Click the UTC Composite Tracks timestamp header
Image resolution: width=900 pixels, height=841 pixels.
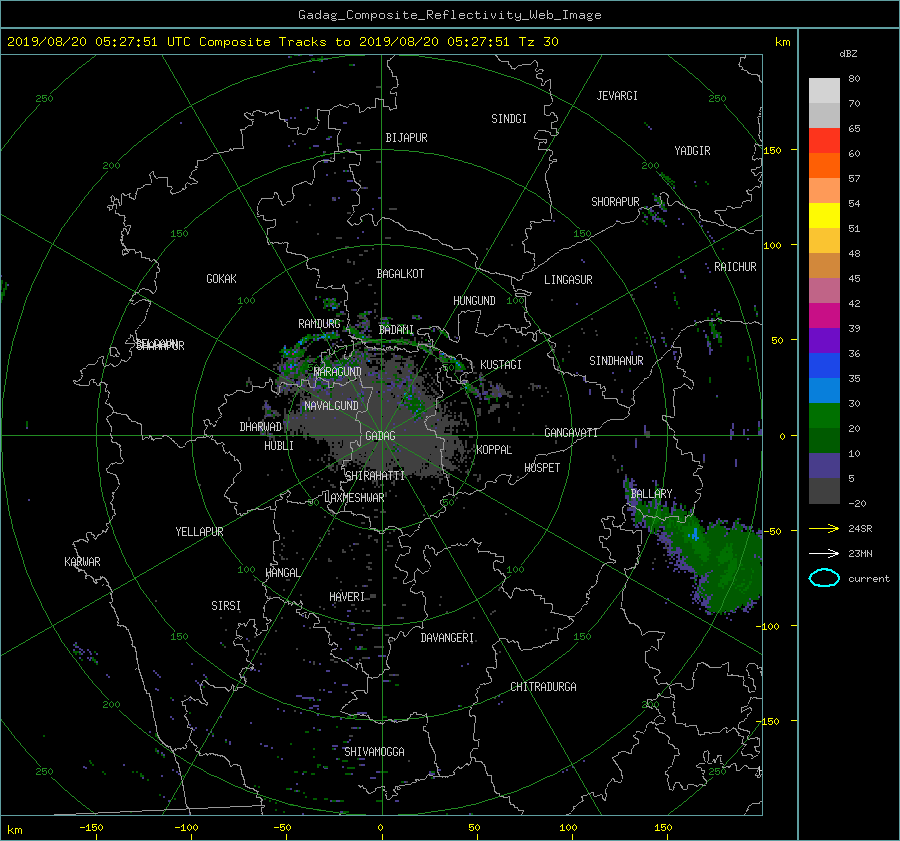point(282,42)
